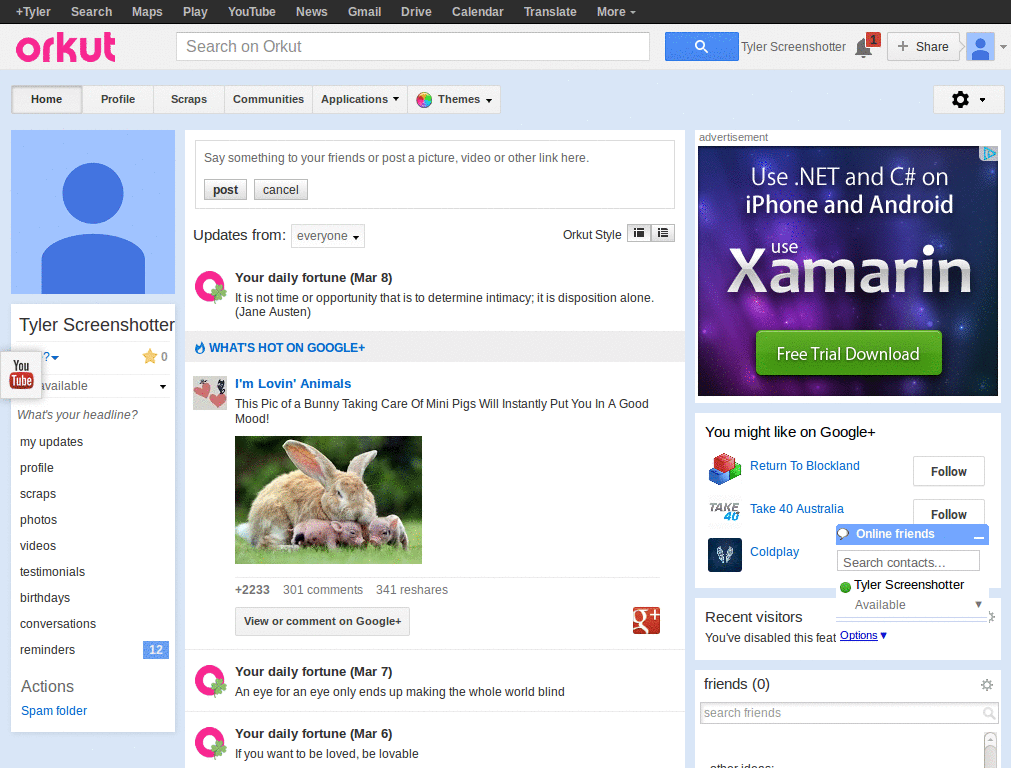Screen dimensions: 1024x768
Task: Click the large profile photo placeholder
Action: coord(93,212)
